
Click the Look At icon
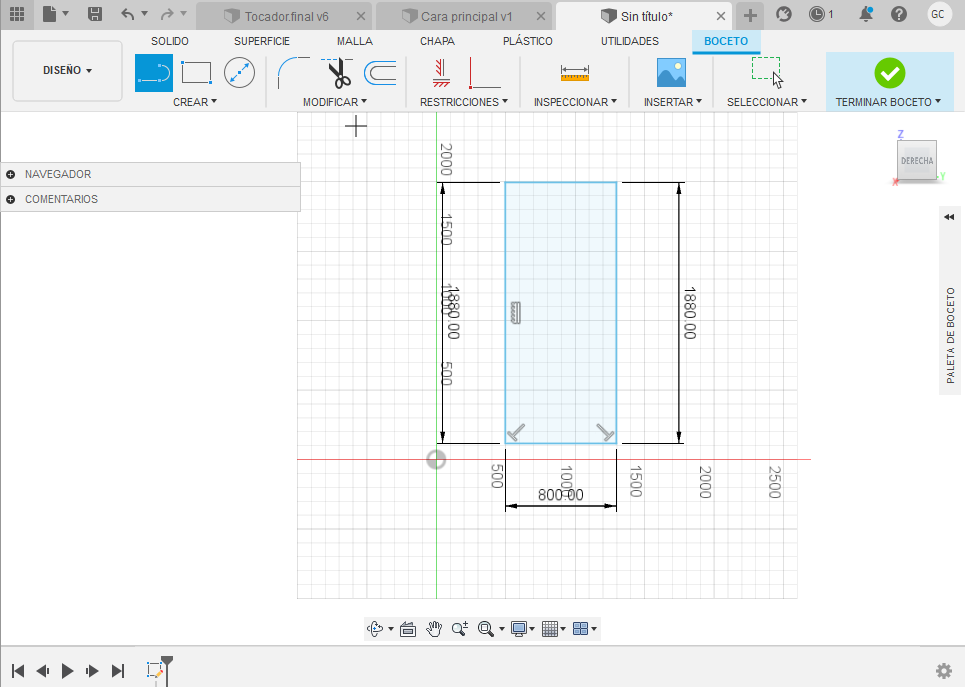pyautogui.click(x=408, y=629)
